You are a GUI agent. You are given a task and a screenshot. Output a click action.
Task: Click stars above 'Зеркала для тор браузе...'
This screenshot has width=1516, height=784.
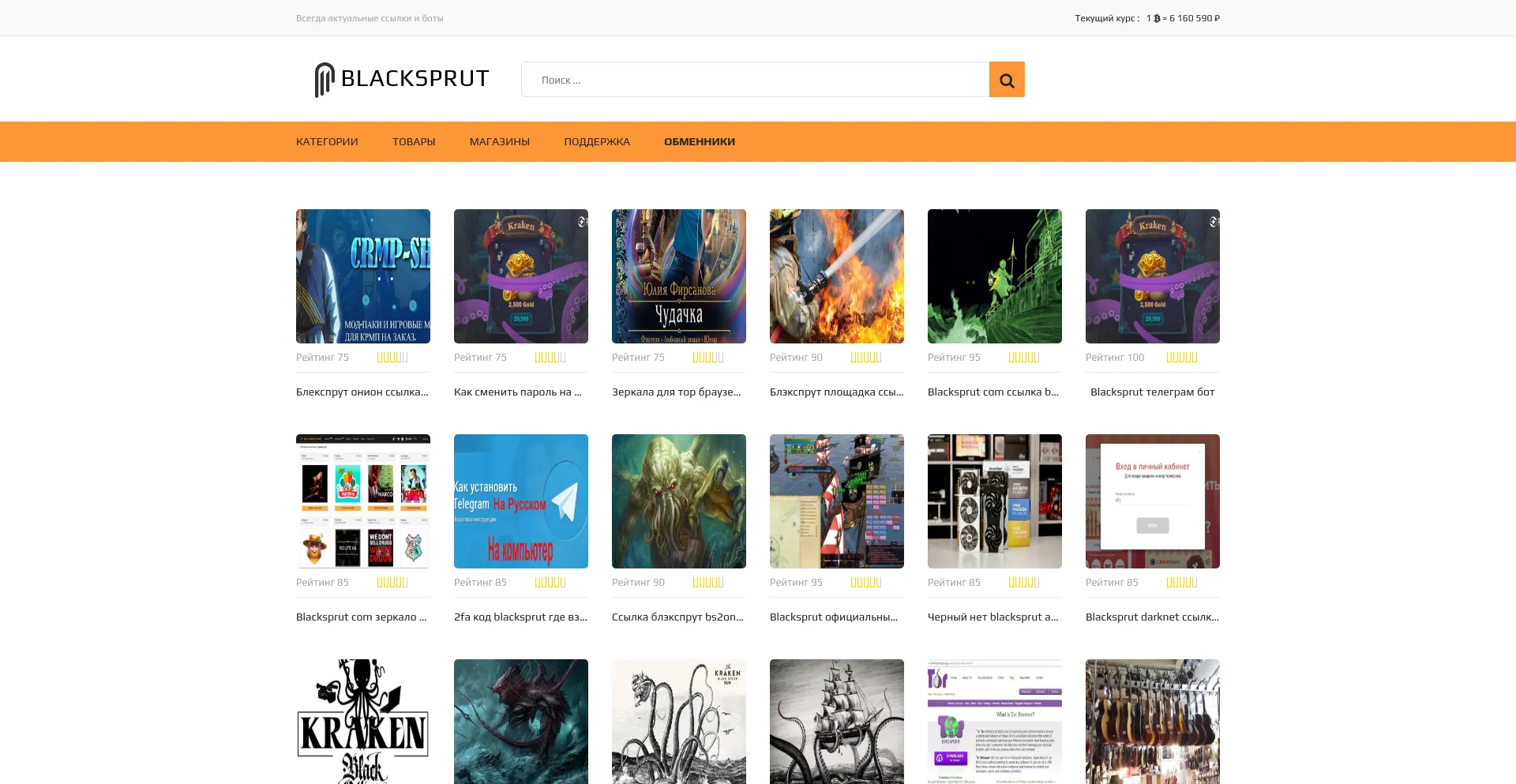pos(708,358)
